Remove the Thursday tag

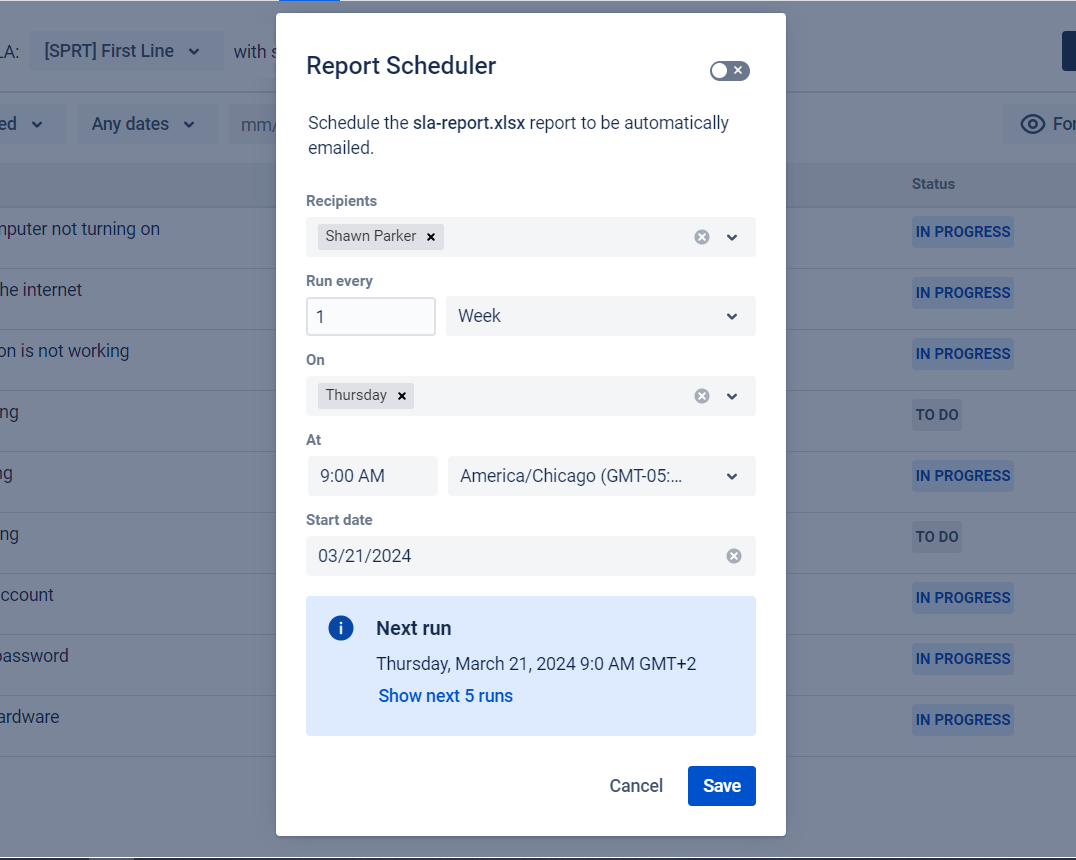pyautogui.click(x=402, y=396)
